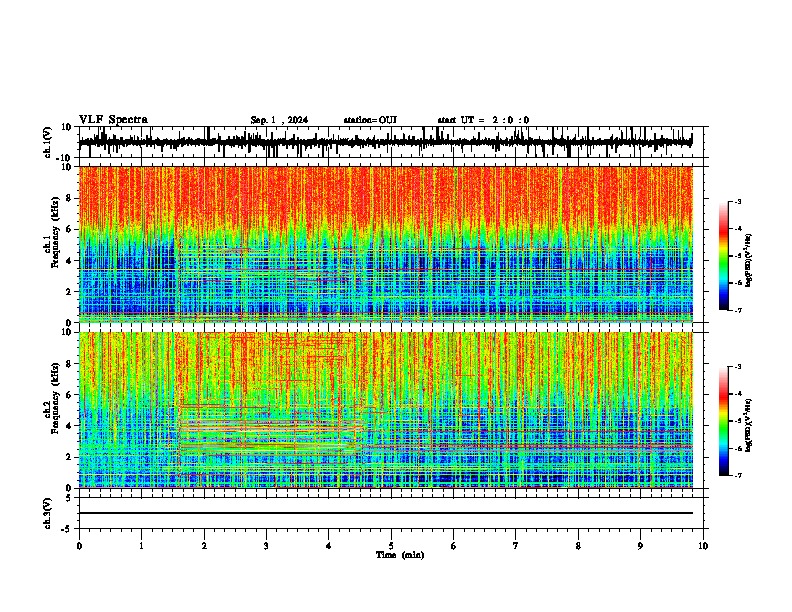Click the ch.2 color bar log PSD label
The width and height of the screenshot is (792, 612).
point(749,425)
